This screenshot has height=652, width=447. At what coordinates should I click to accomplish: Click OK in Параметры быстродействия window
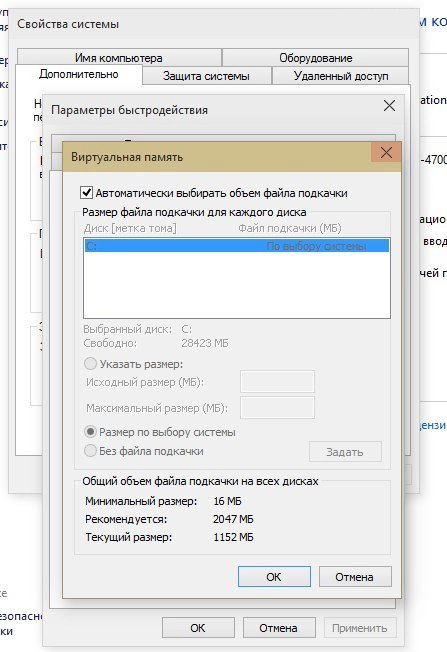point(198,627)
